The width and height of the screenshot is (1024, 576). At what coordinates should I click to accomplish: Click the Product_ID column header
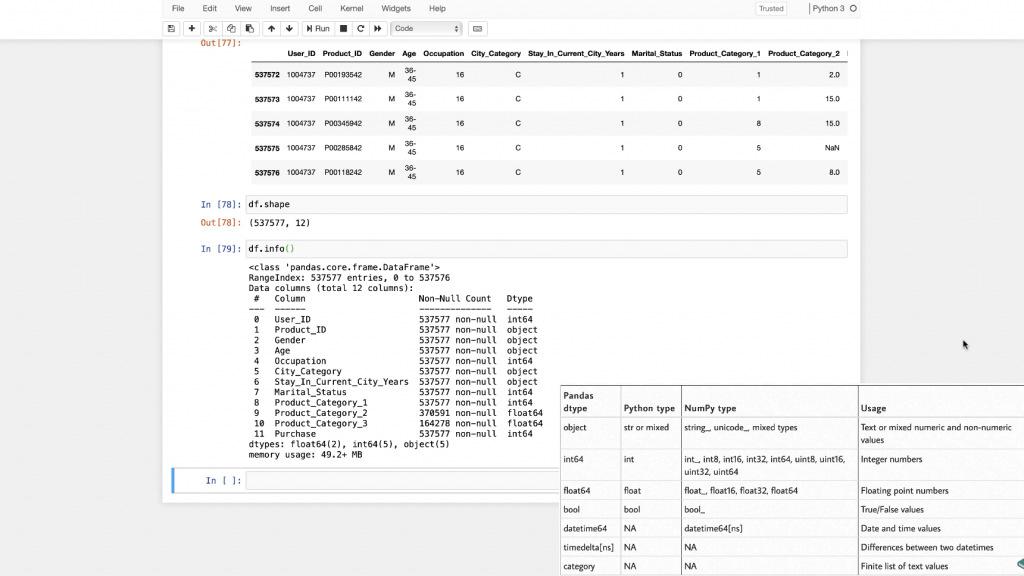click(x=342, y=54)
